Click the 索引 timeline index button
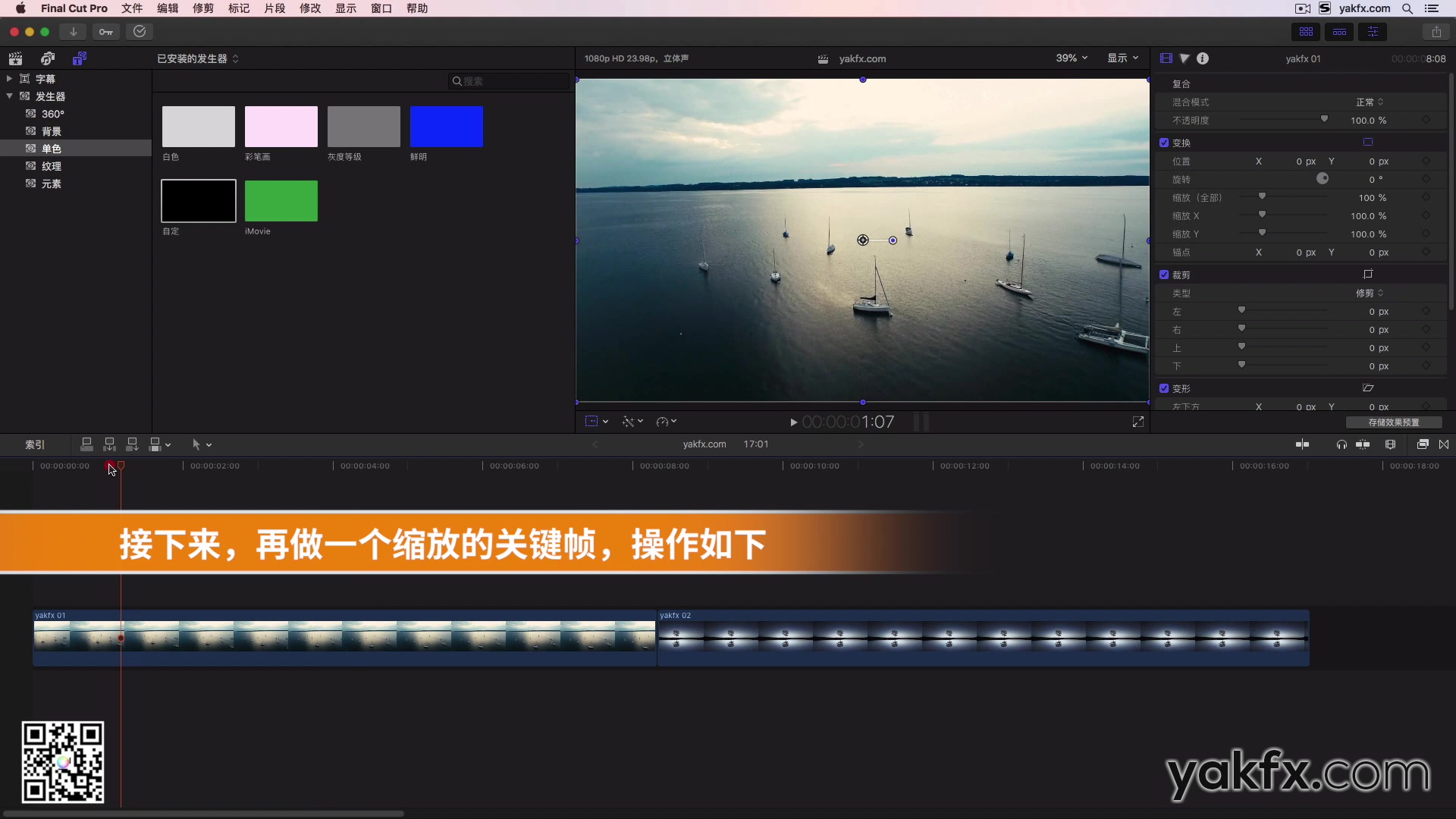Viewport: 1456px width, 819px height. tap(35, 444)
